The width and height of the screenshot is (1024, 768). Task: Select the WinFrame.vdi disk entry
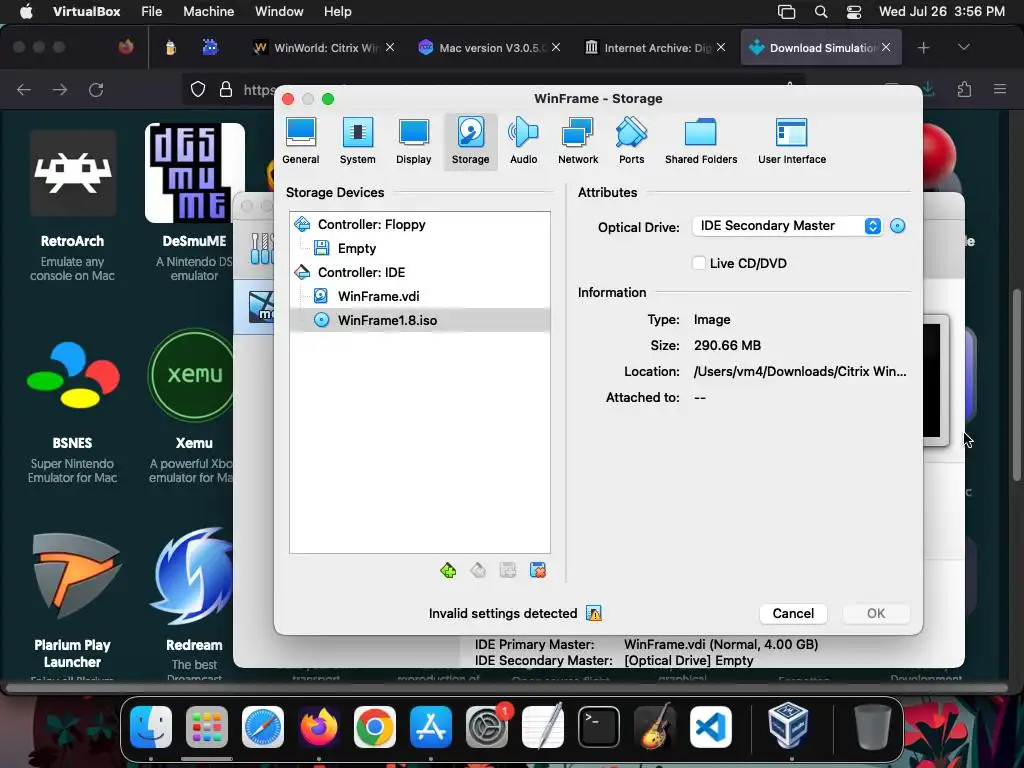pos(420,296)
